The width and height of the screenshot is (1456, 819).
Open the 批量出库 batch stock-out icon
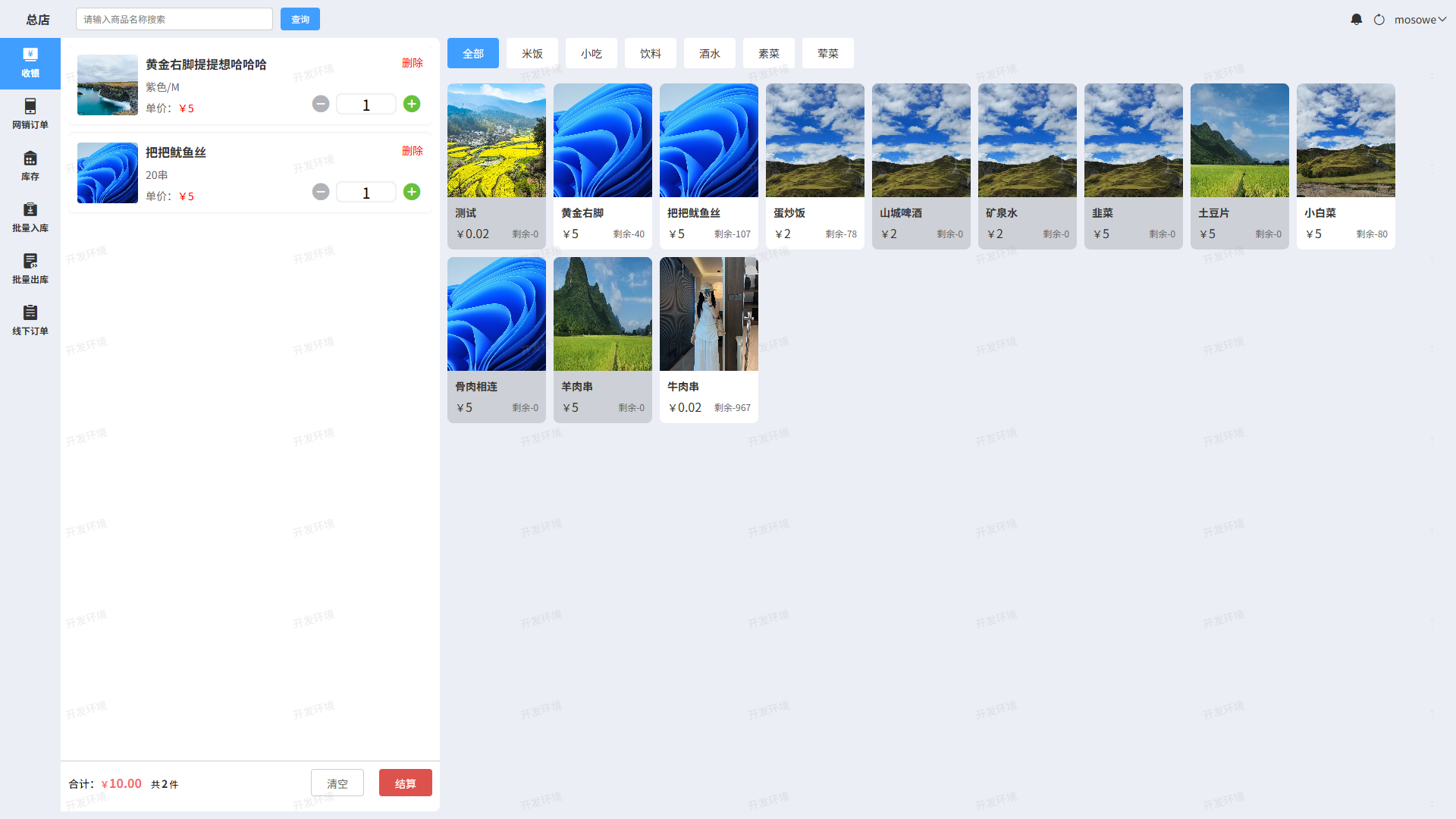[x=30, y=269]
